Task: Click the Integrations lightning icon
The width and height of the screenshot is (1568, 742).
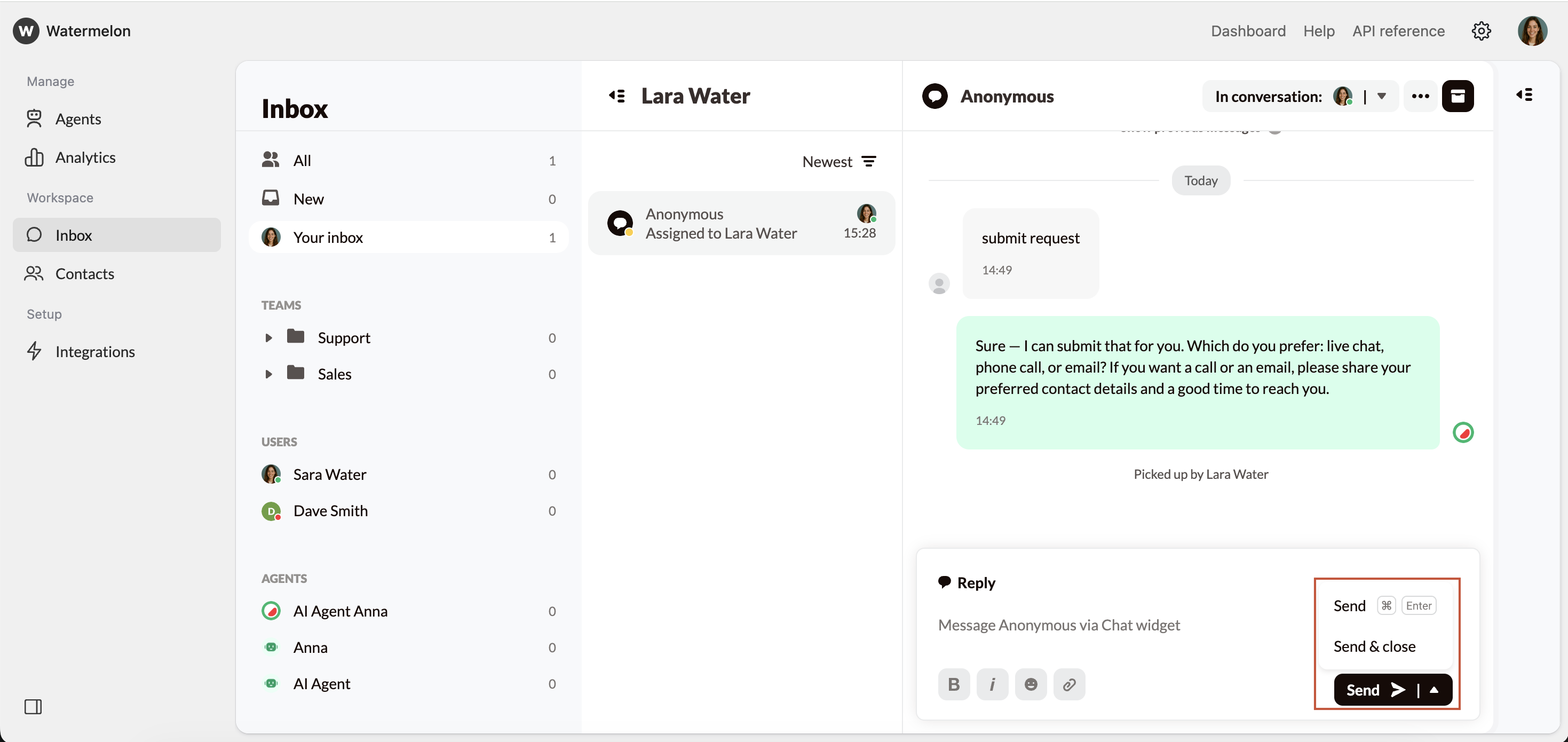Action: (x=35, y=351)
